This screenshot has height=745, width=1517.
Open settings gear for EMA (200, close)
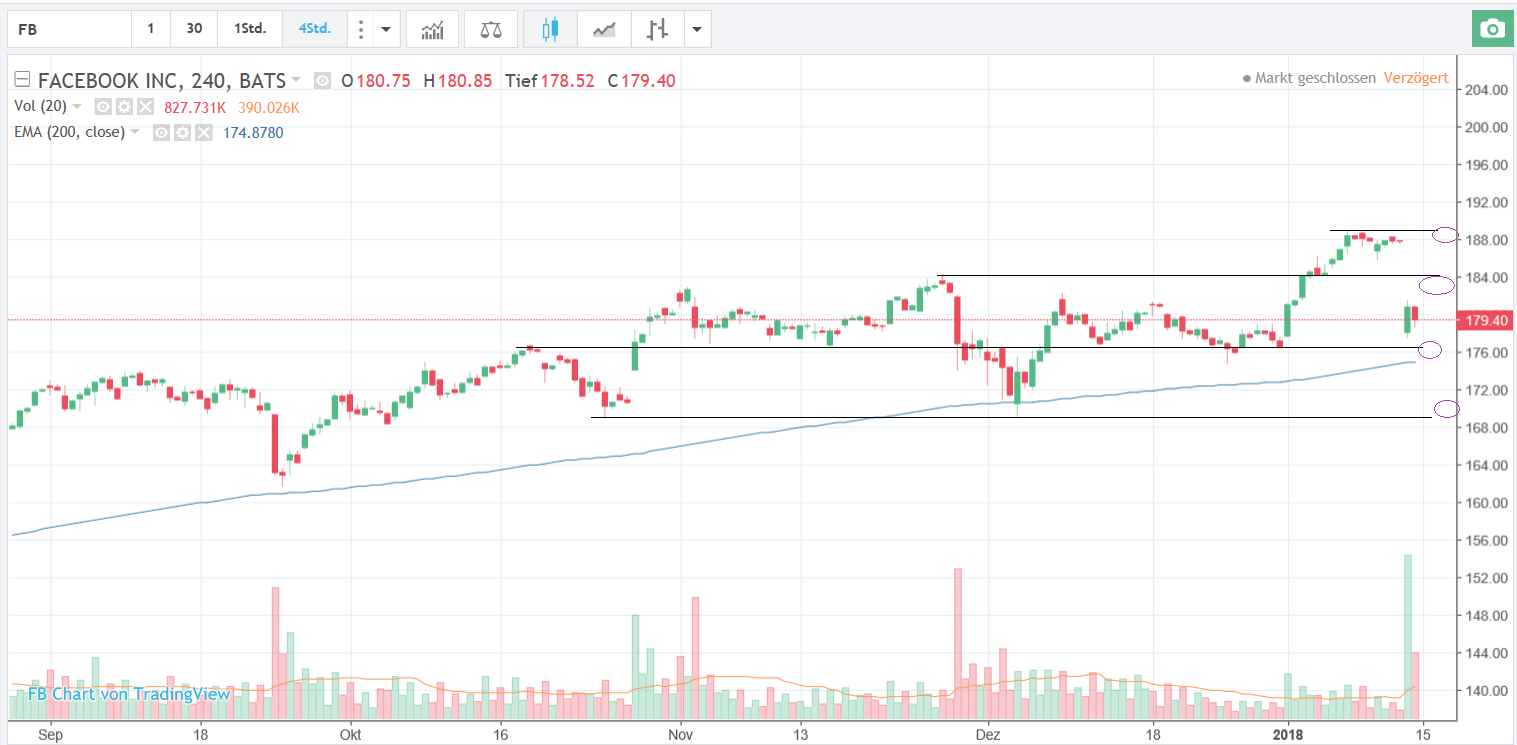[x=182, y=131]
